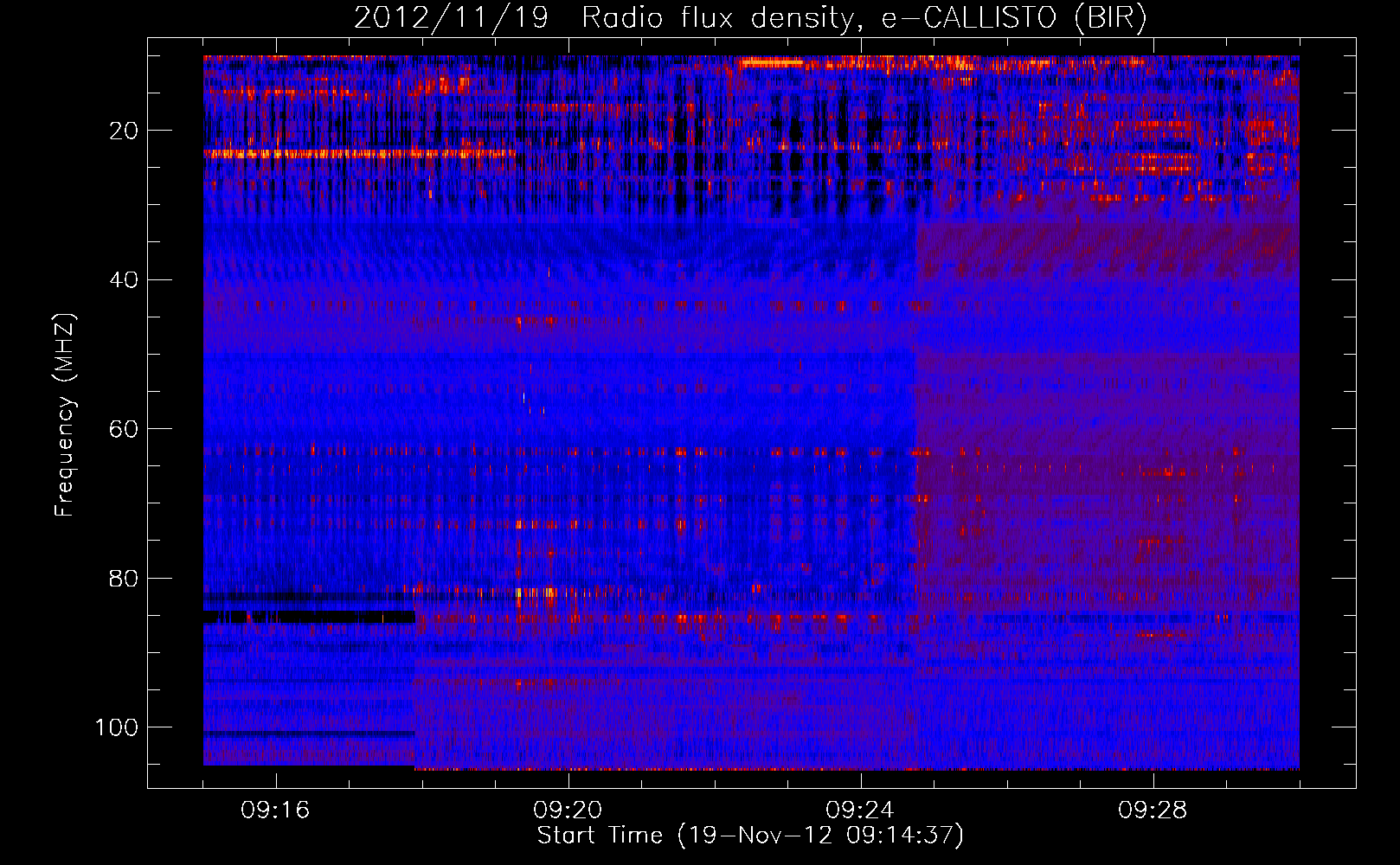Click the time tick label '09:20'
The width and height of the screenshot is (1400, 865).
[568, 811]
